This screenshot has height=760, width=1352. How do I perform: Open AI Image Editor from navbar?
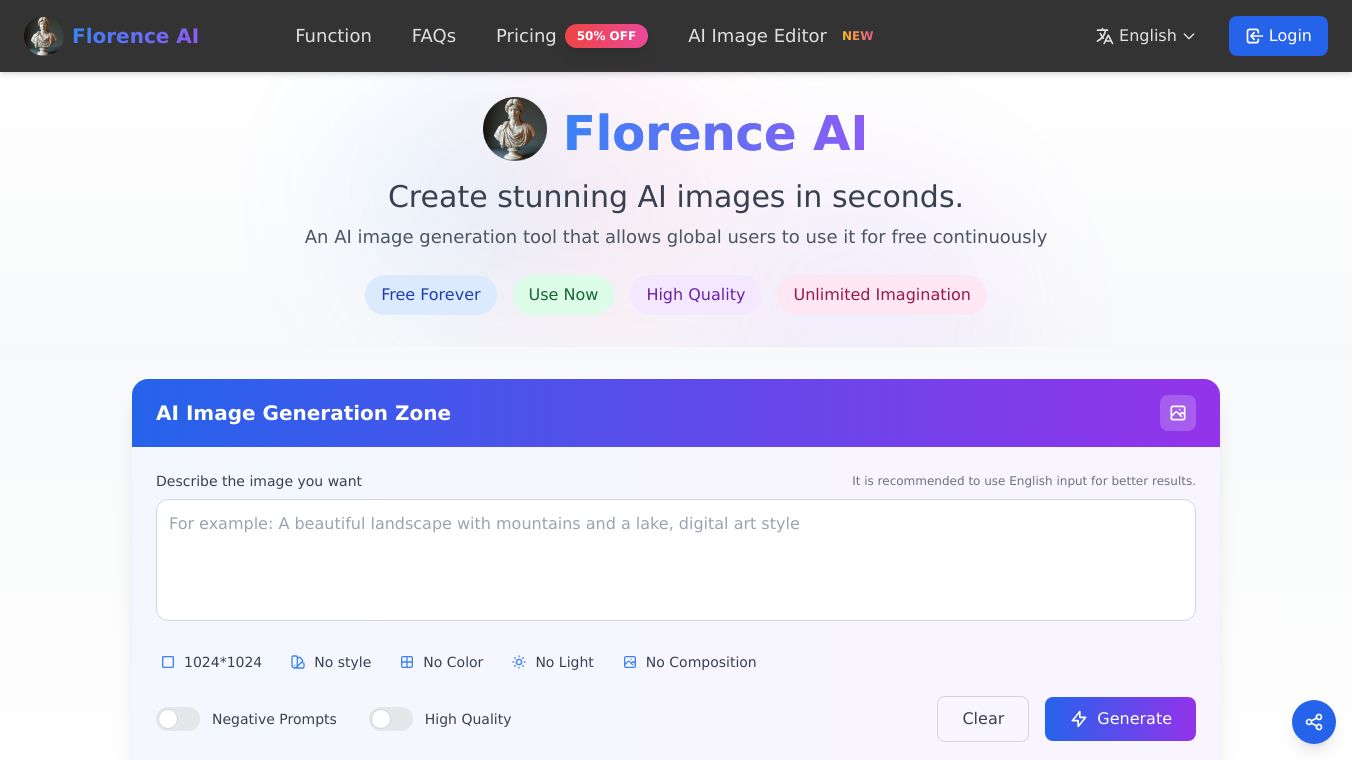(x=757, y=36)
